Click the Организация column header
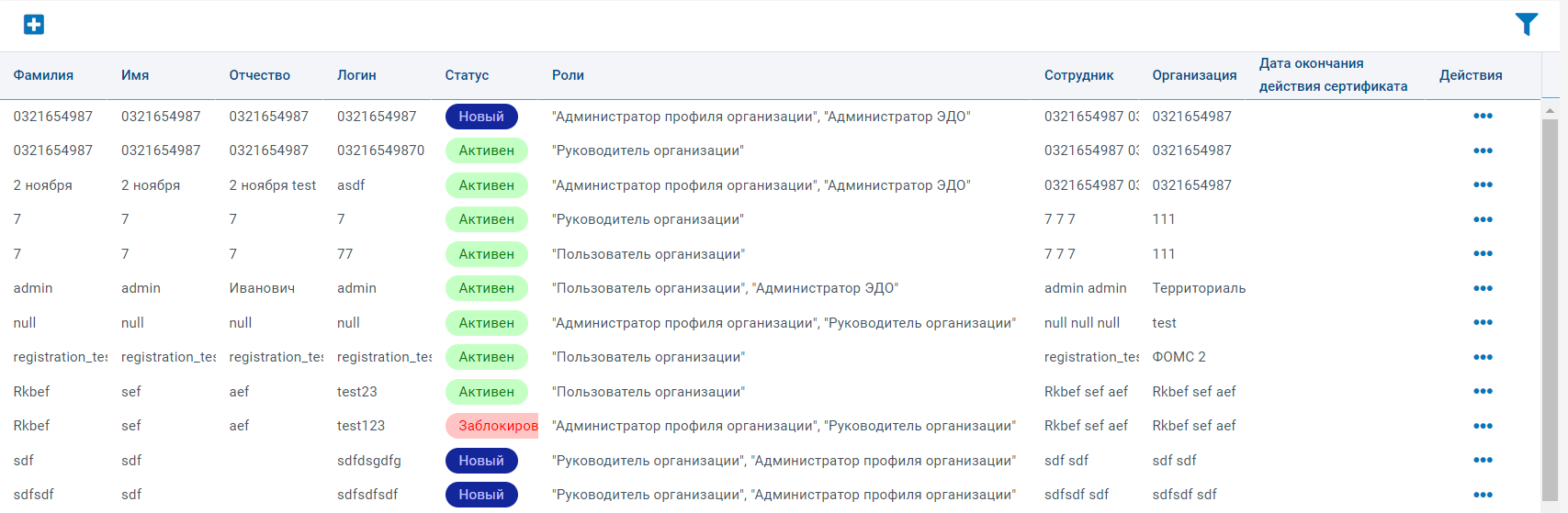Viewport: 1568px width, 513px height. [1194, 75]
